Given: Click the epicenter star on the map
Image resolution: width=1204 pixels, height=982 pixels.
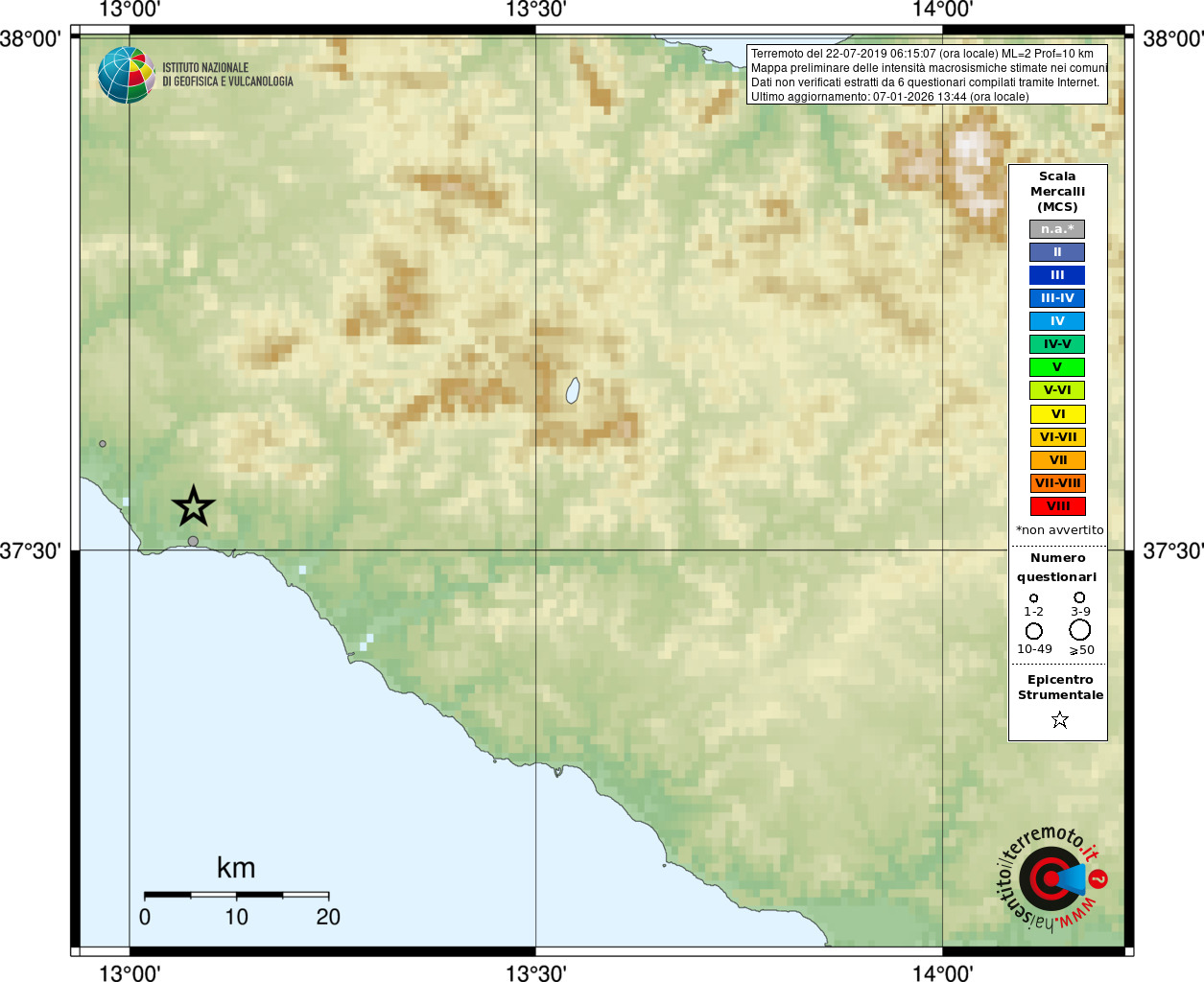Looking at the screenshot, I should tap(194, 505).
